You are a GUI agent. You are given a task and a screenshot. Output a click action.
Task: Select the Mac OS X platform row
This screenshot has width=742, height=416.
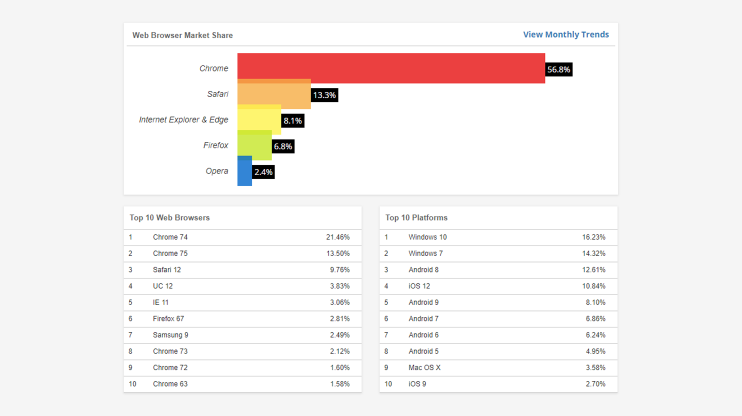click(x=498, y=368)
